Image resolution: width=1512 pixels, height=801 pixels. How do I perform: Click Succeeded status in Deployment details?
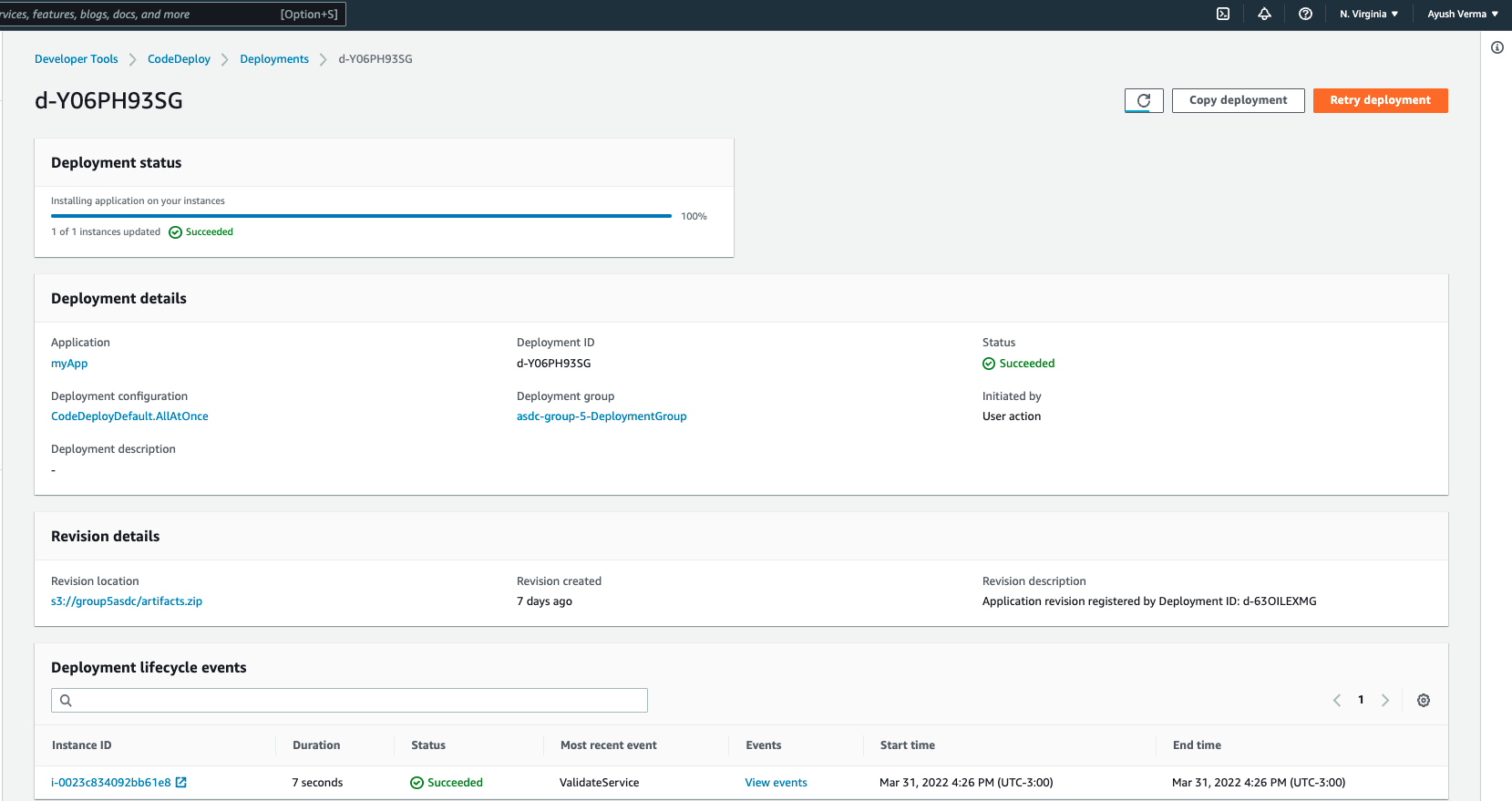[1018, 364]
